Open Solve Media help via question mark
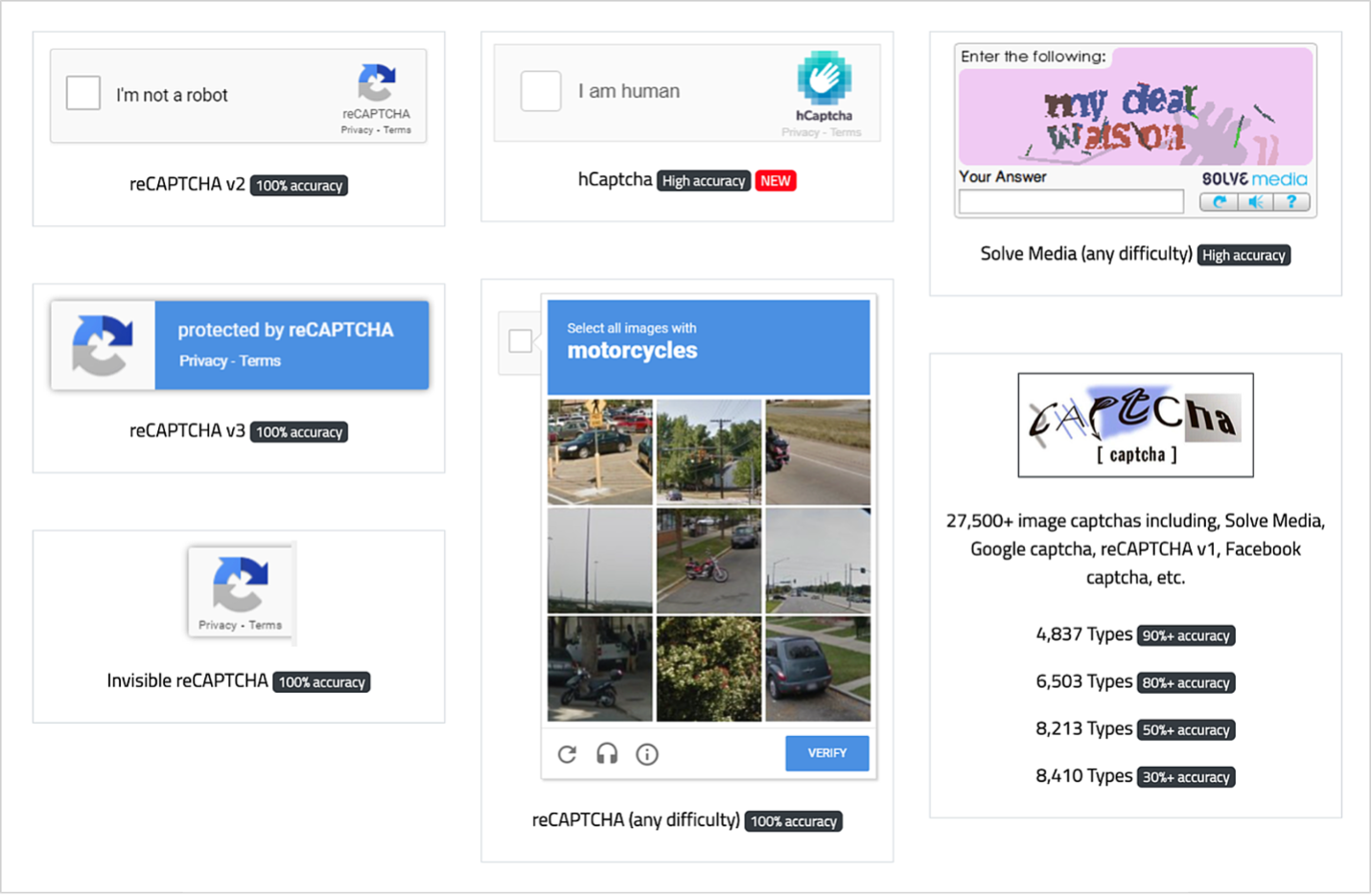This screenshot has height=896, width=1371. coord(1290,201)
